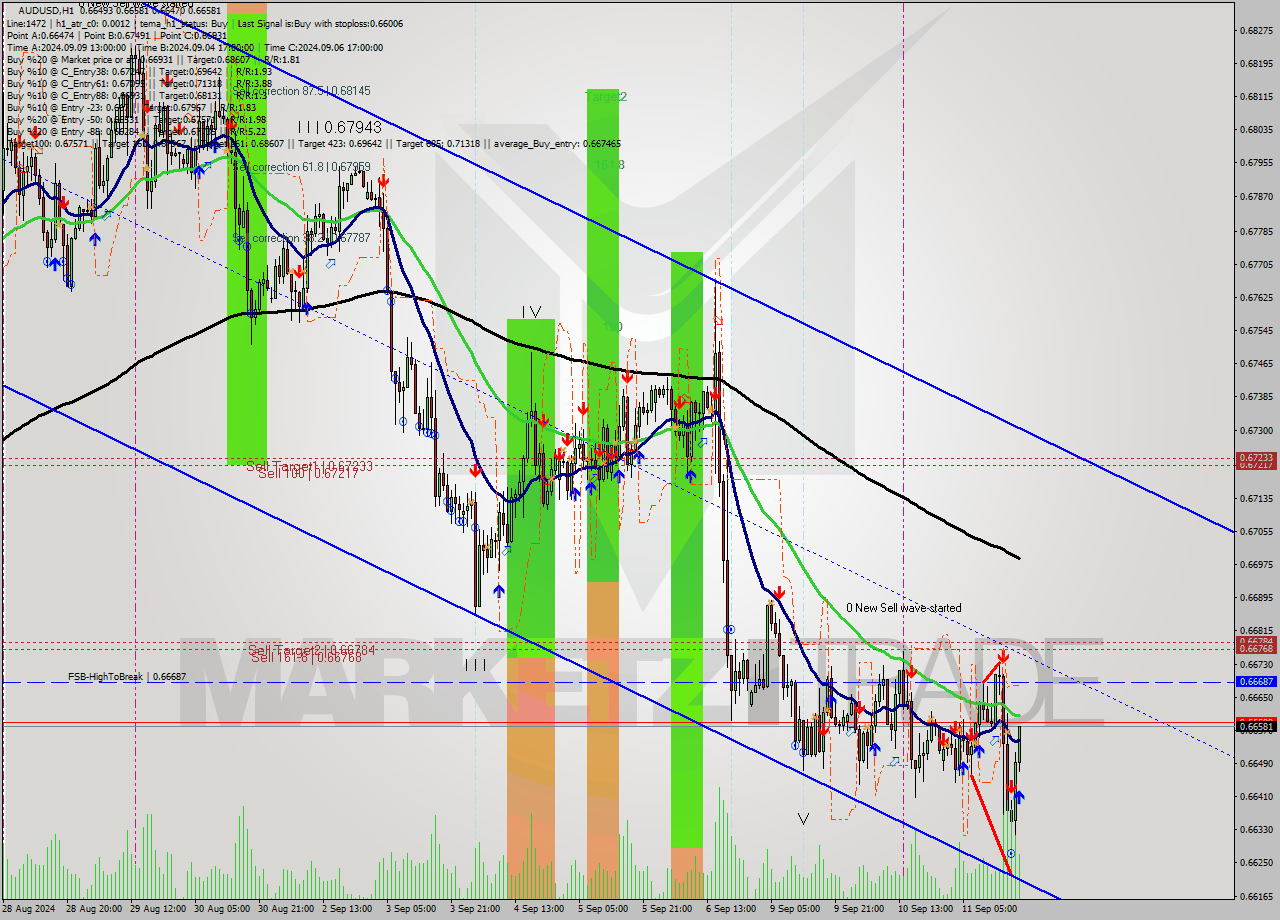Click the 0.68195 price scale value
The image size is (1280, 920).
click(x=1256, y=63)
